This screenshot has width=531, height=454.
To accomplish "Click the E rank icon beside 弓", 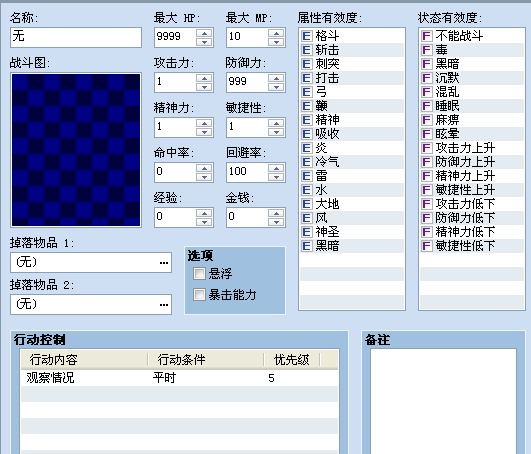I will 306,92.
